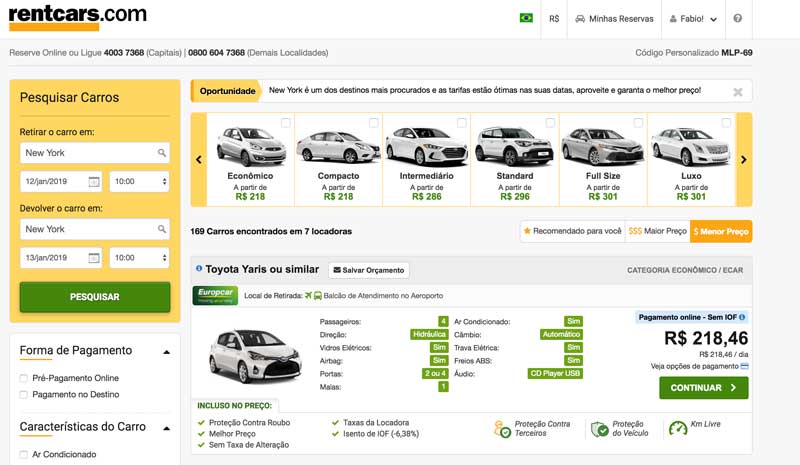
Task: Click the Brazil flag language icon
Action: 526,18
